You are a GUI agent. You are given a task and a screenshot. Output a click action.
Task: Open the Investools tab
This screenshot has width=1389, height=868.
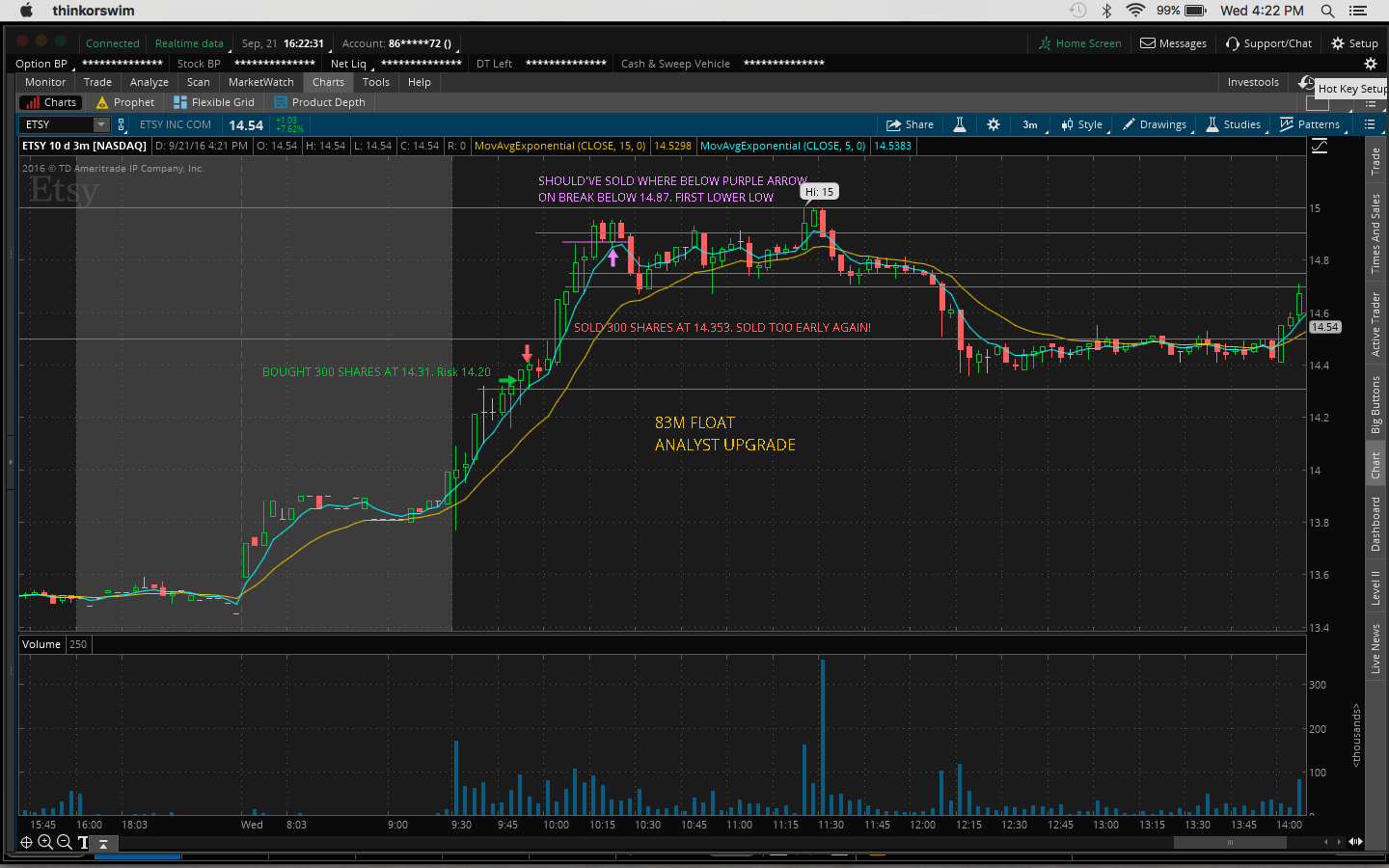(x=1253, y=82)
